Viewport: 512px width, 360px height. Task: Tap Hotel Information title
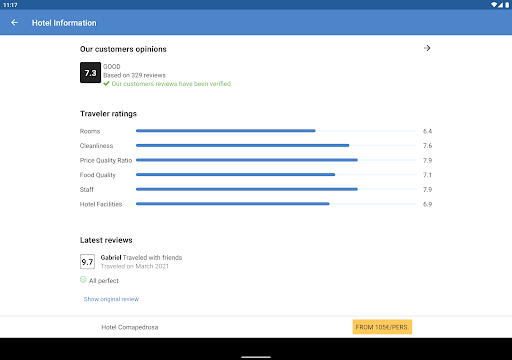tap(64, 23)
